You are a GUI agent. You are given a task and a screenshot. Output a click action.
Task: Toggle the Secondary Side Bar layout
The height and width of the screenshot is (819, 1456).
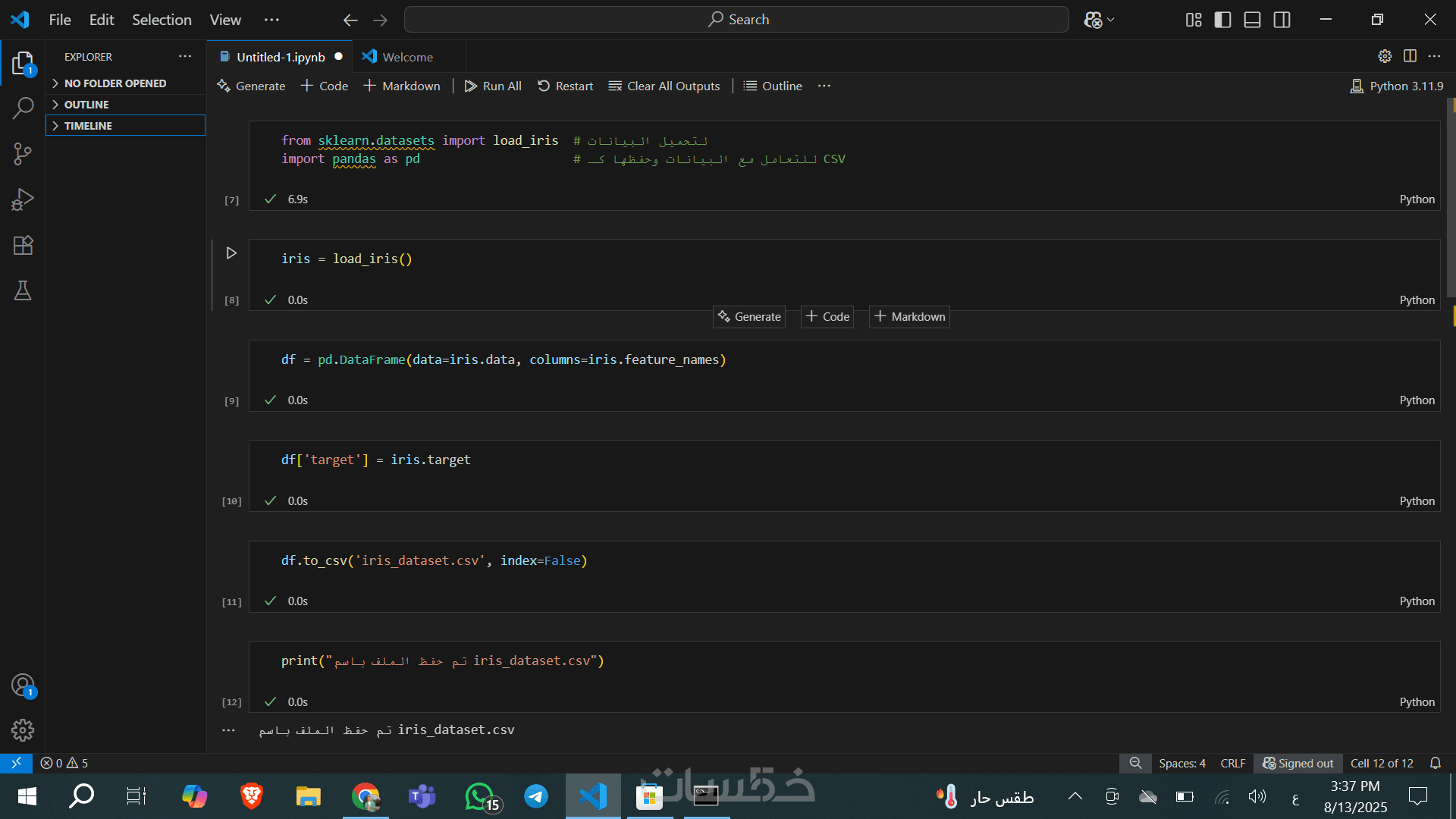1282,20
